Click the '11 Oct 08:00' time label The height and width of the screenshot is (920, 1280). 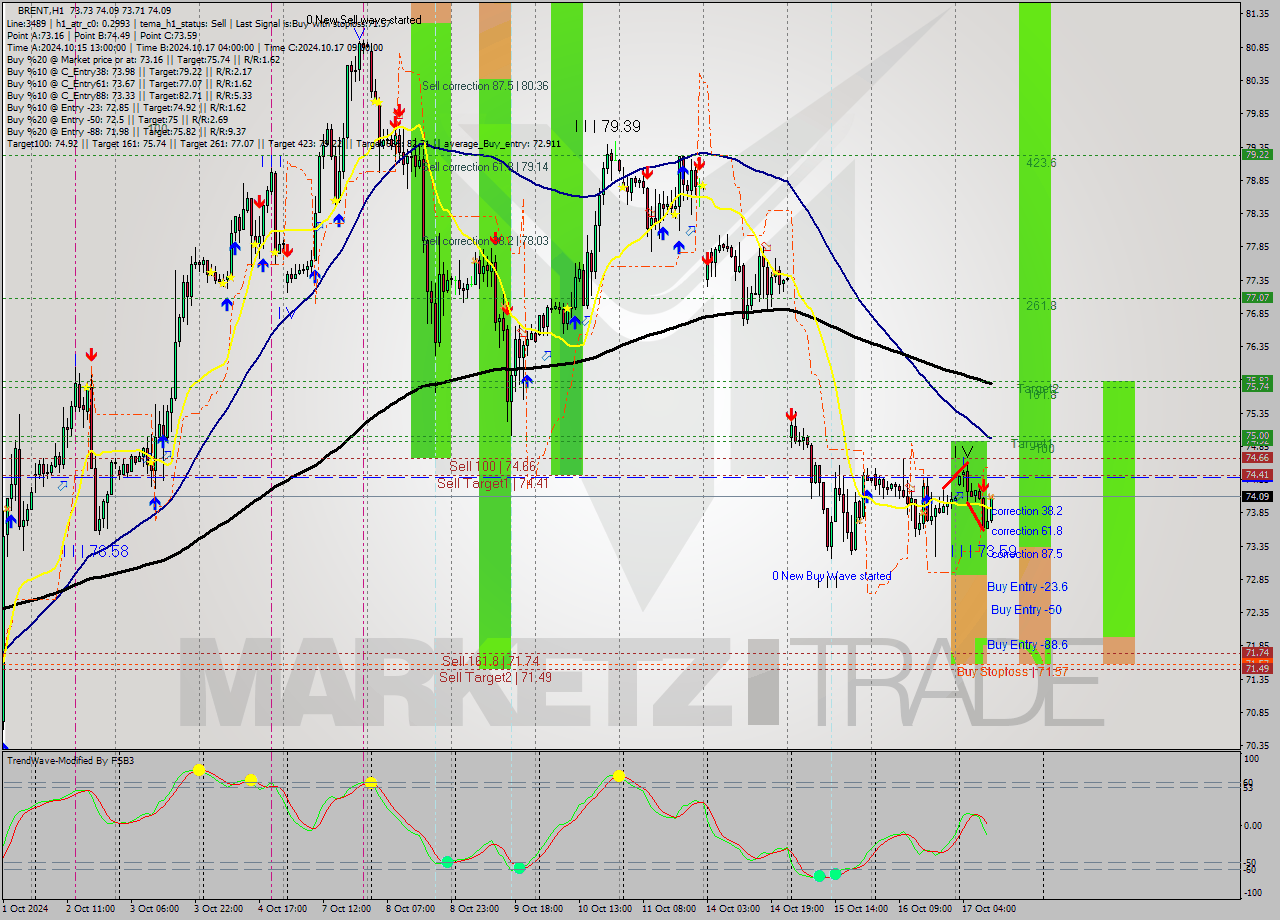point(670,908)
